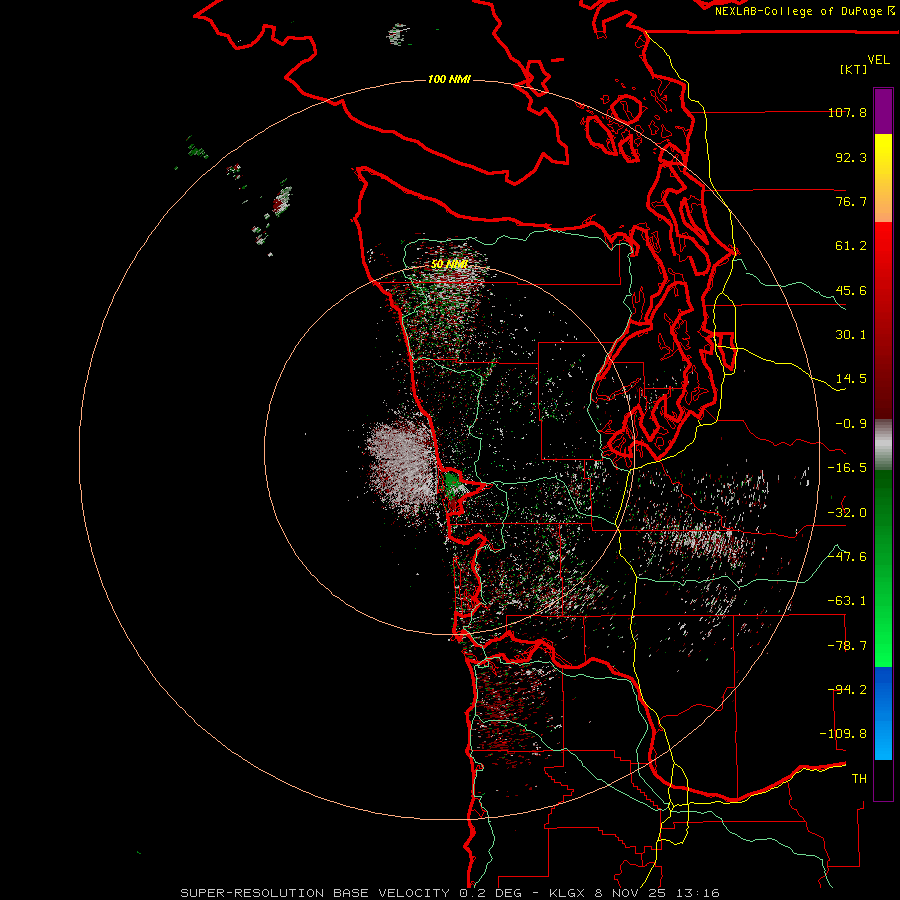Click the 14.5 velocity scale value

pyautogui.click(x=851, y=379)
